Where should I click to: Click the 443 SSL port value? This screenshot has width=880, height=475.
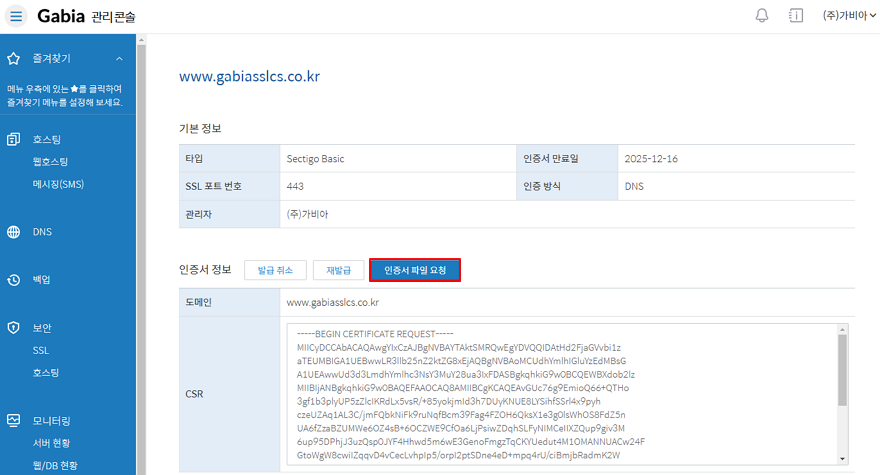coord(295,186)
